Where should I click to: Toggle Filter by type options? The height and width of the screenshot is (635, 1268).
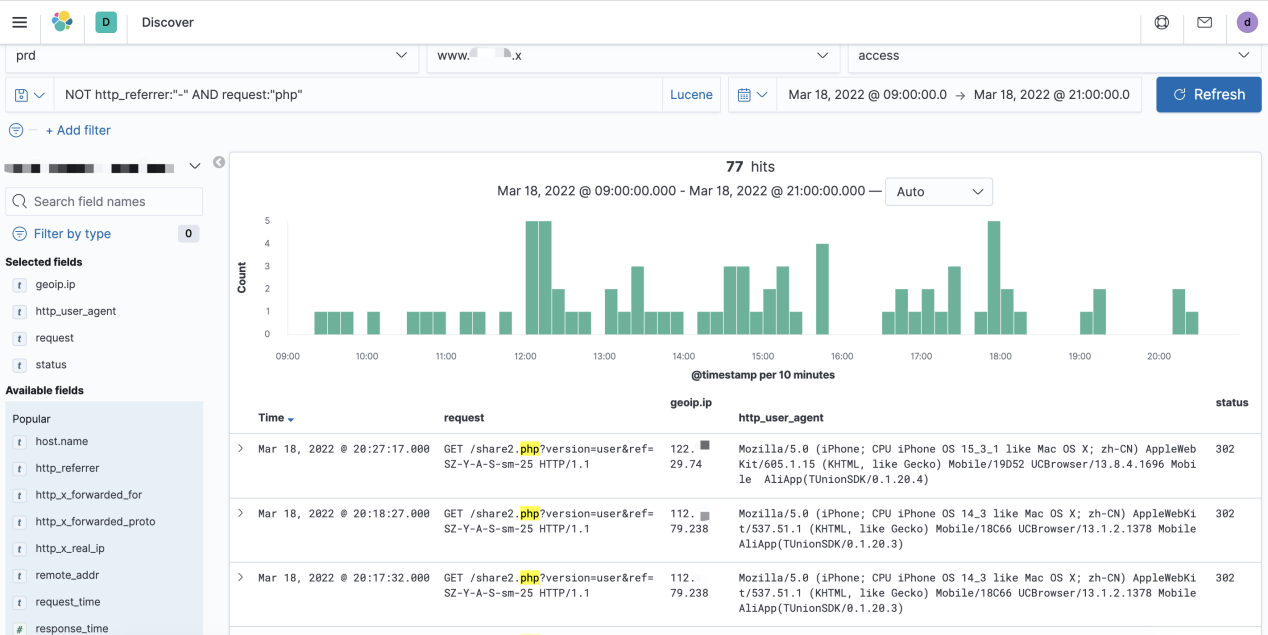[72, 234]
